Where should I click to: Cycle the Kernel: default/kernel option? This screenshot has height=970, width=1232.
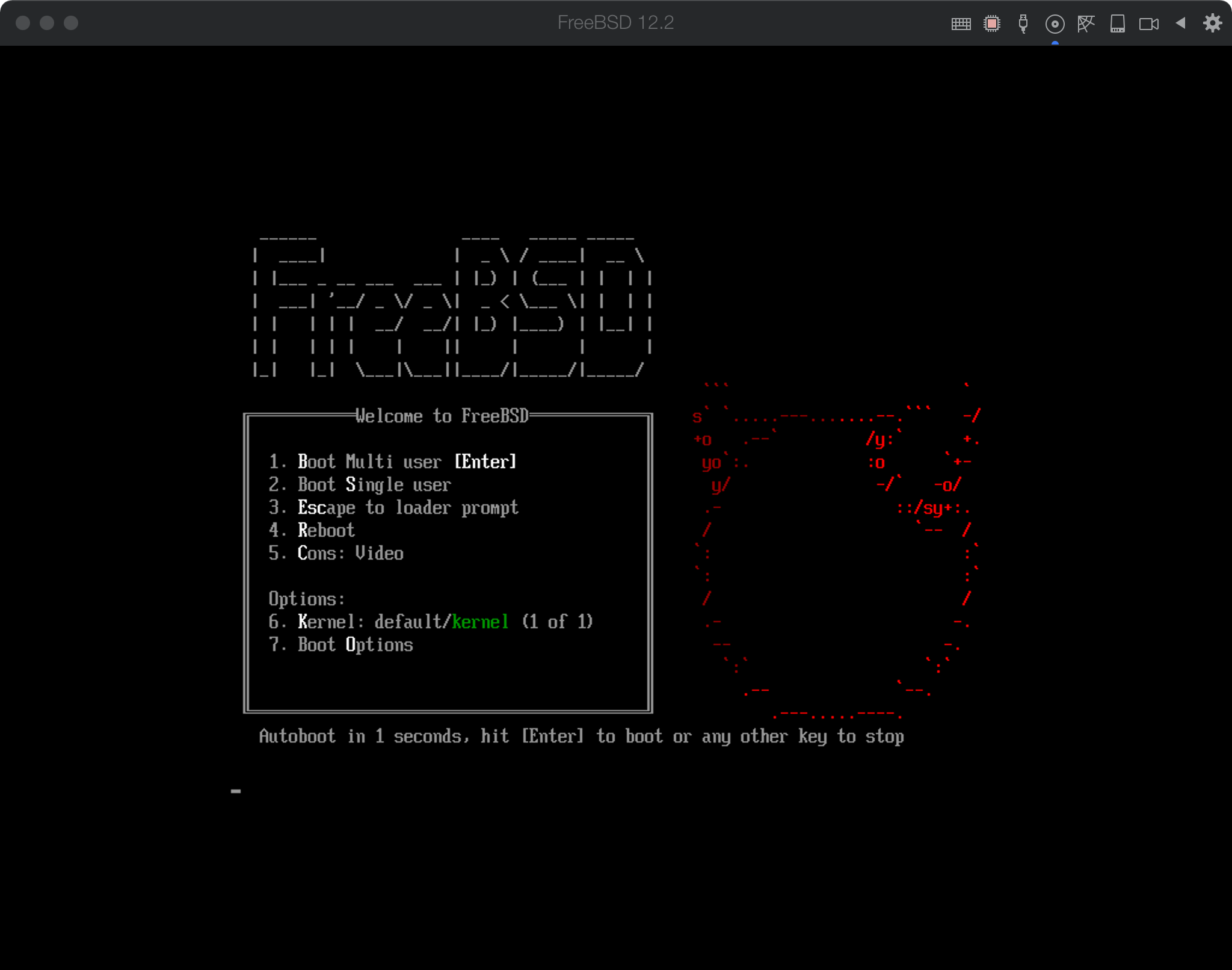click(x=430, y=622)
